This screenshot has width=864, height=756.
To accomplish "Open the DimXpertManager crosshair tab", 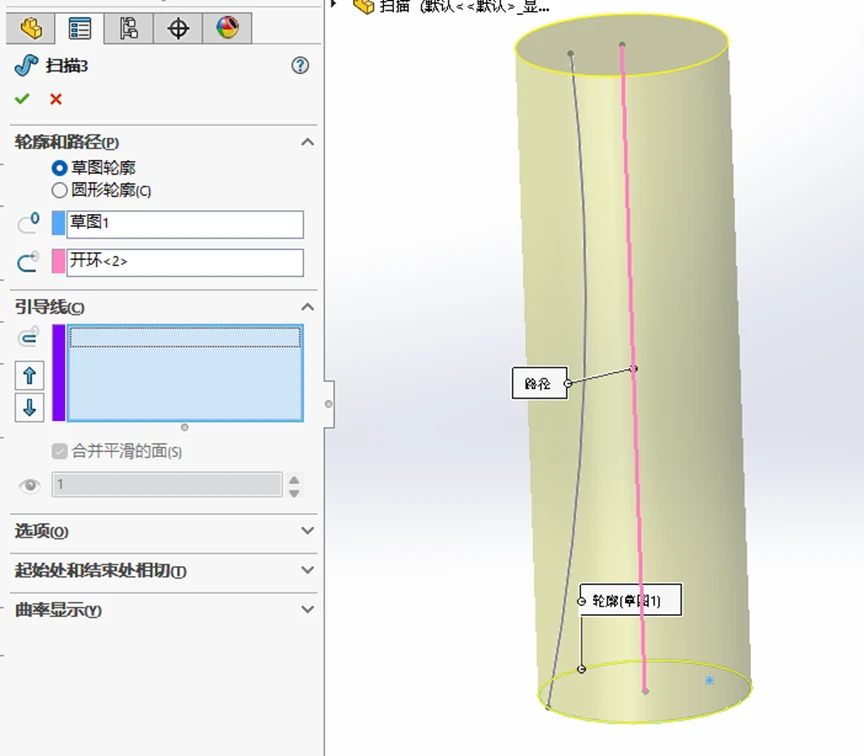I will click(178, 28).
